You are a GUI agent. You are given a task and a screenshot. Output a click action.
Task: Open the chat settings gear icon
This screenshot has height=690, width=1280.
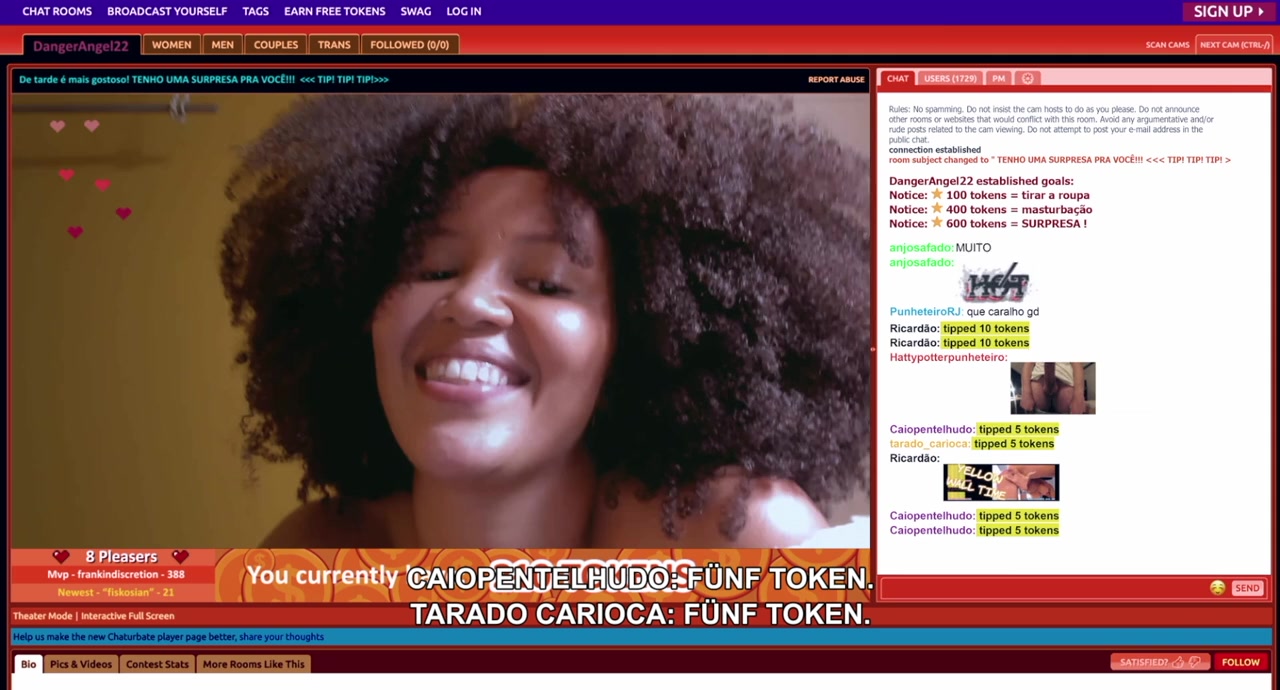[1027, 78]
